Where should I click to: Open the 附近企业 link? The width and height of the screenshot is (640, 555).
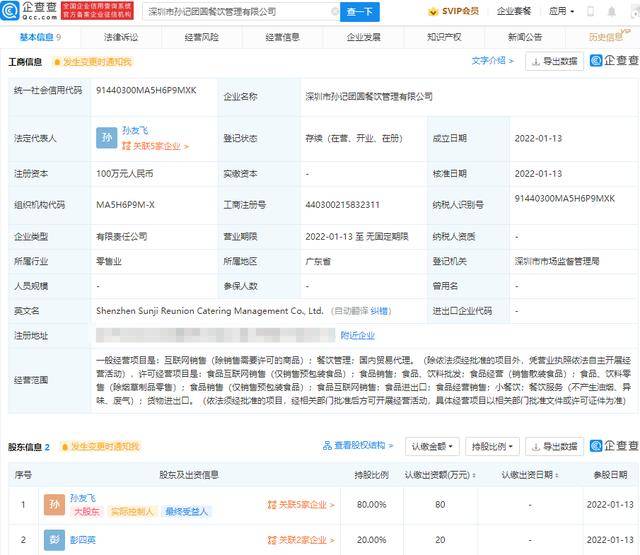357,335
